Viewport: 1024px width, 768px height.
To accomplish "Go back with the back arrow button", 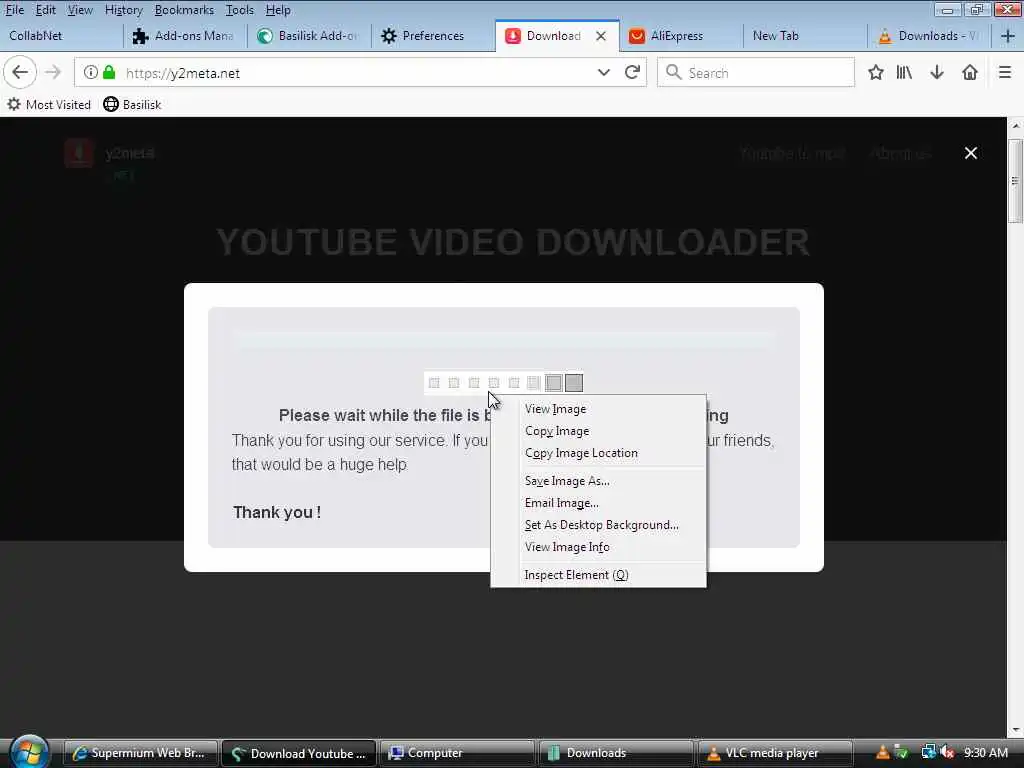I will click(20, 72).
